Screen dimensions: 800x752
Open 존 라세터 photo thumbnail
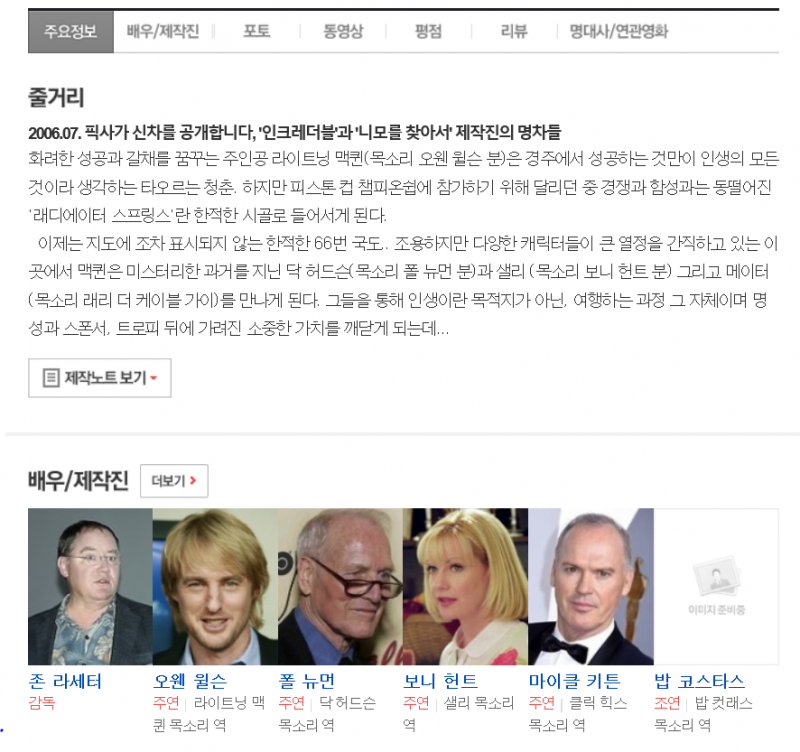pyautogui.click(x=90, y=586)
